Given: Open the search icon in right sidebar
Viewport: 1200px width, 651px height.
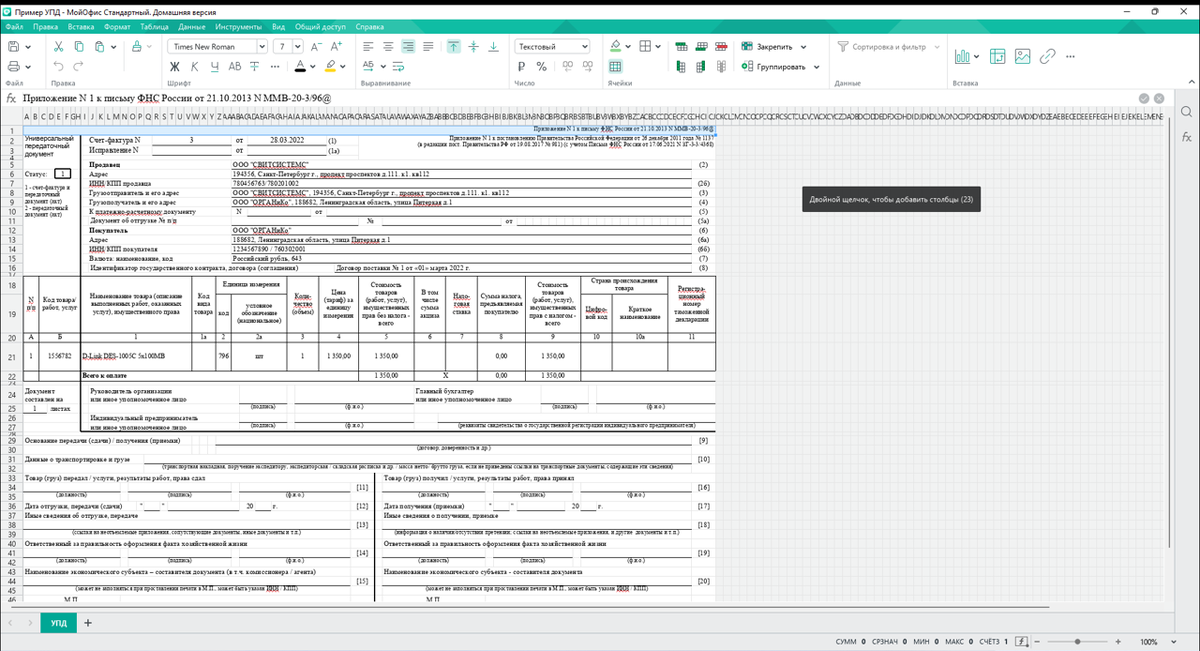Looking at the screenshot, I should tap(1186, 111).
